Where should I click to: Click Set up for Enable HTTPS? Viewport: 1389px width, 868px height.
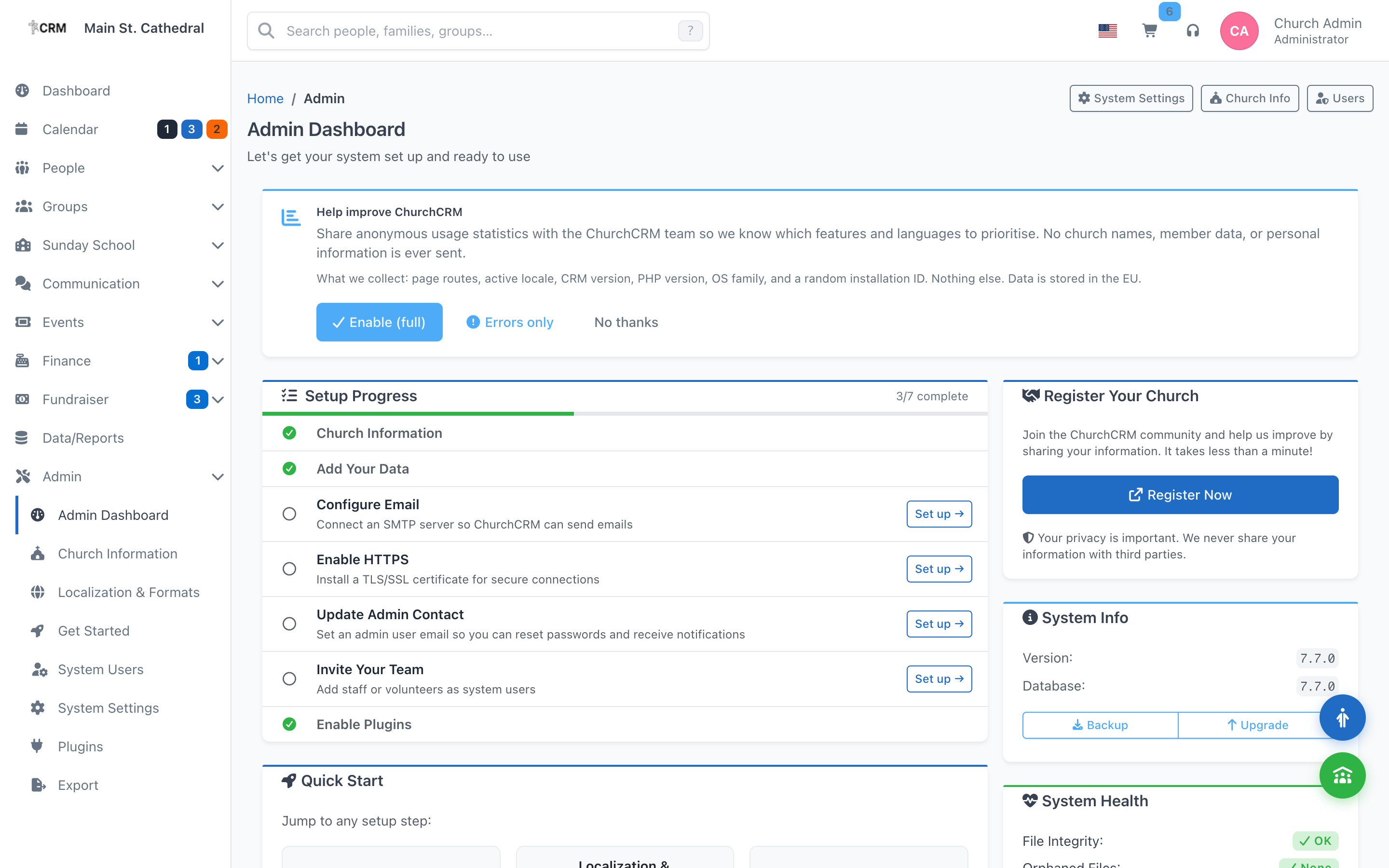tap(939, 569)
